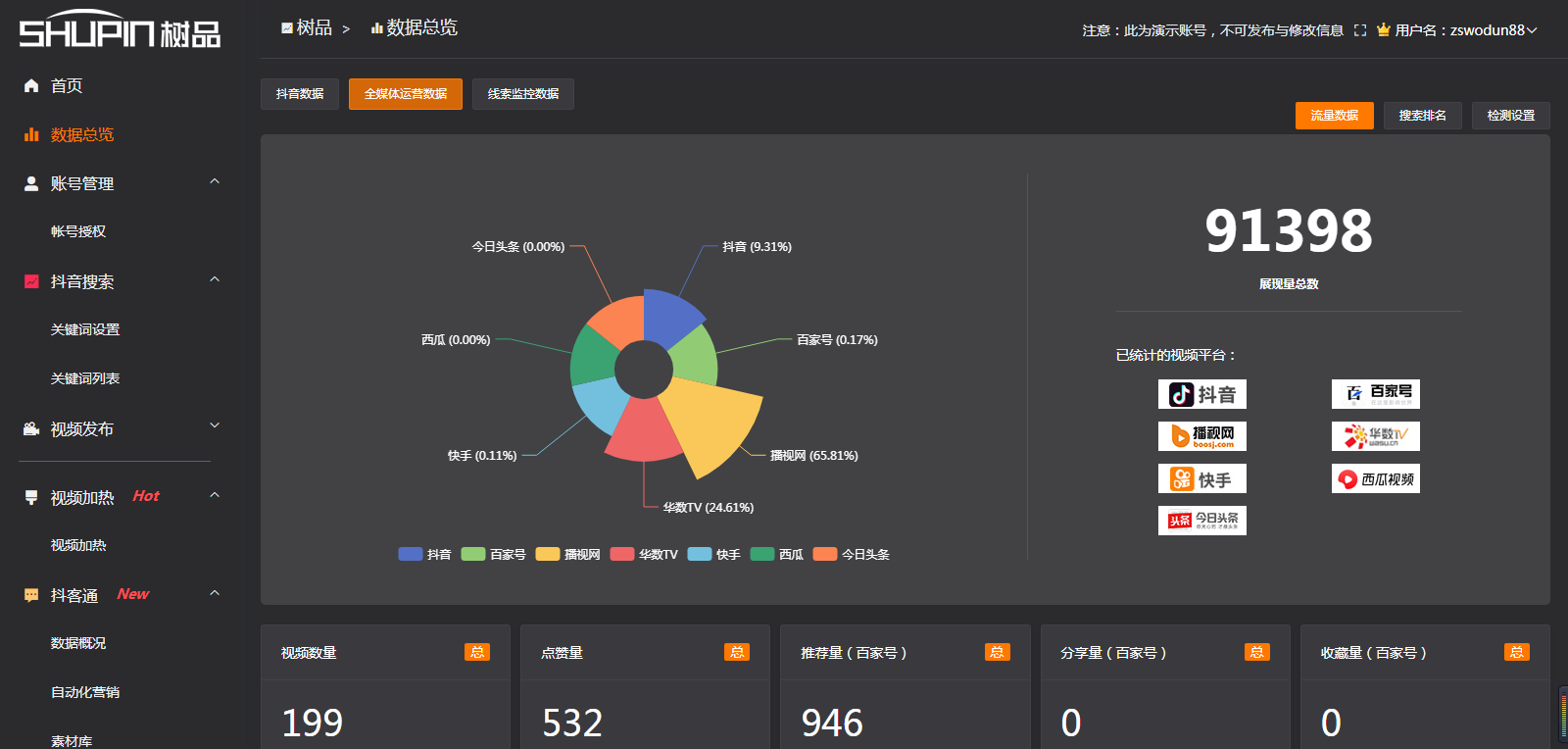Toggle 西瓜 legend item in pie chart
The image size is (1568, 749).
776,554
